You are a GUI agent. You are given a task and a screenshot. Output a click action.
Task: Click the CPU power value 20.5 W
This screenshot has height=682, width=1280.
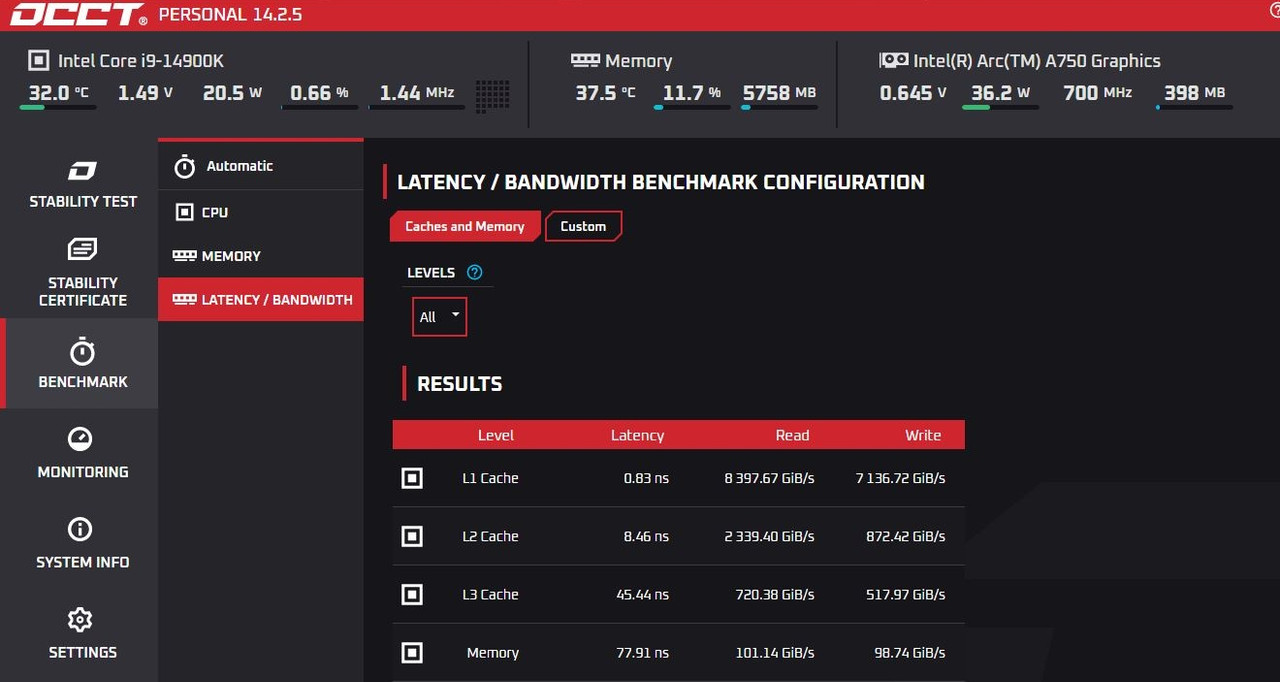pos(232,92)
